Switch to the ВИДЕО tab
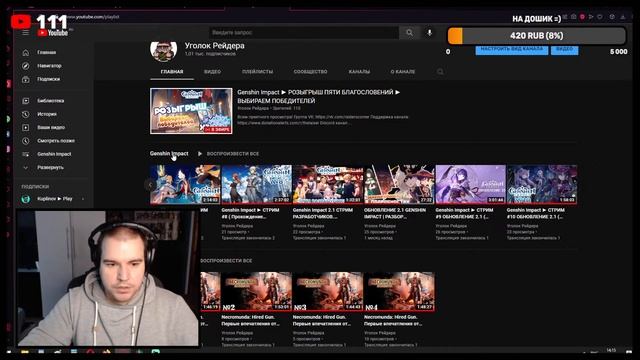Screen dimensions: 640x360 (212, 71)
